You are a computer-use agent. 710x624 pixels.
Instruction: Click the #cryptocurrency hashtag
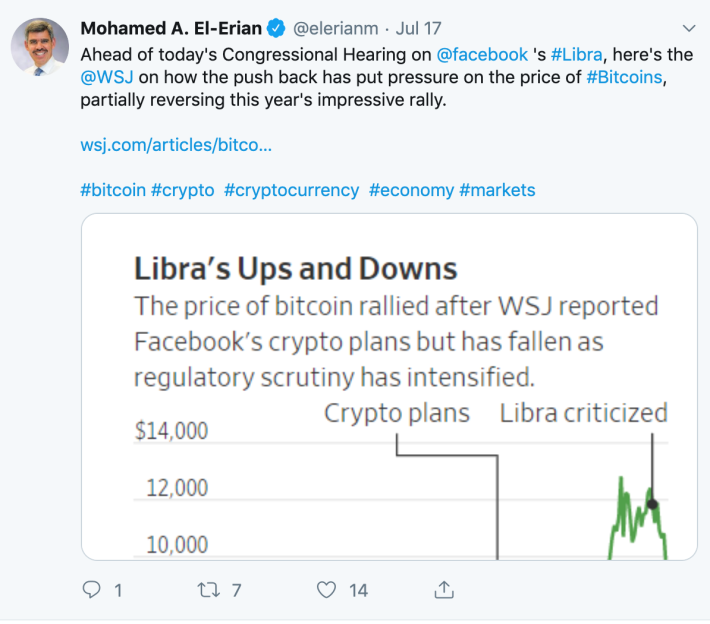click(x=292, y=190)
